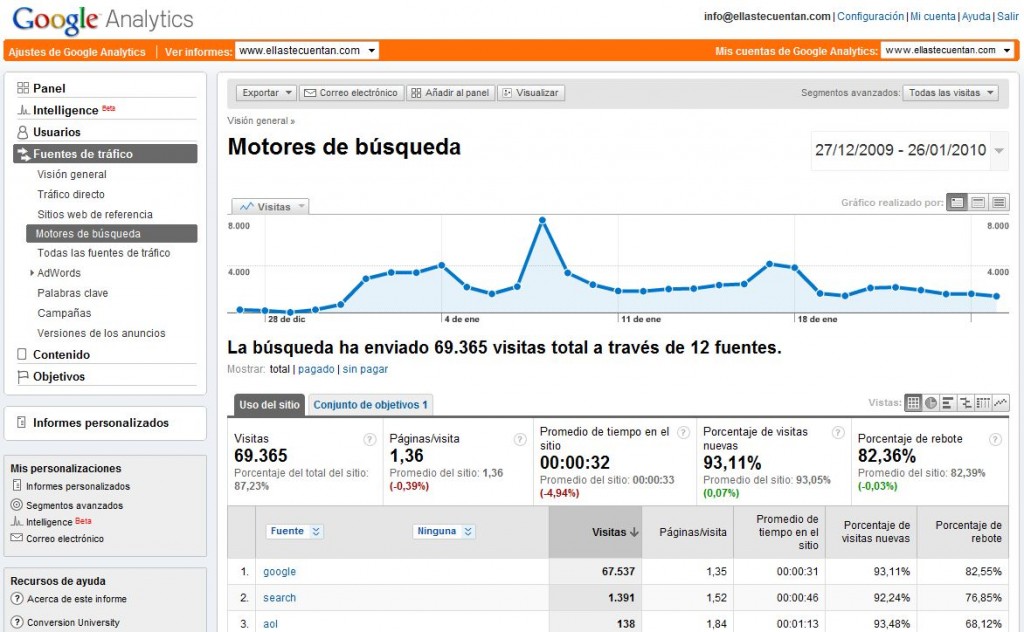Screen dimensions: 1024x632
Task: Open 'Mis cuentas de Google Analytics' dropdown
Action: [948, 50]
